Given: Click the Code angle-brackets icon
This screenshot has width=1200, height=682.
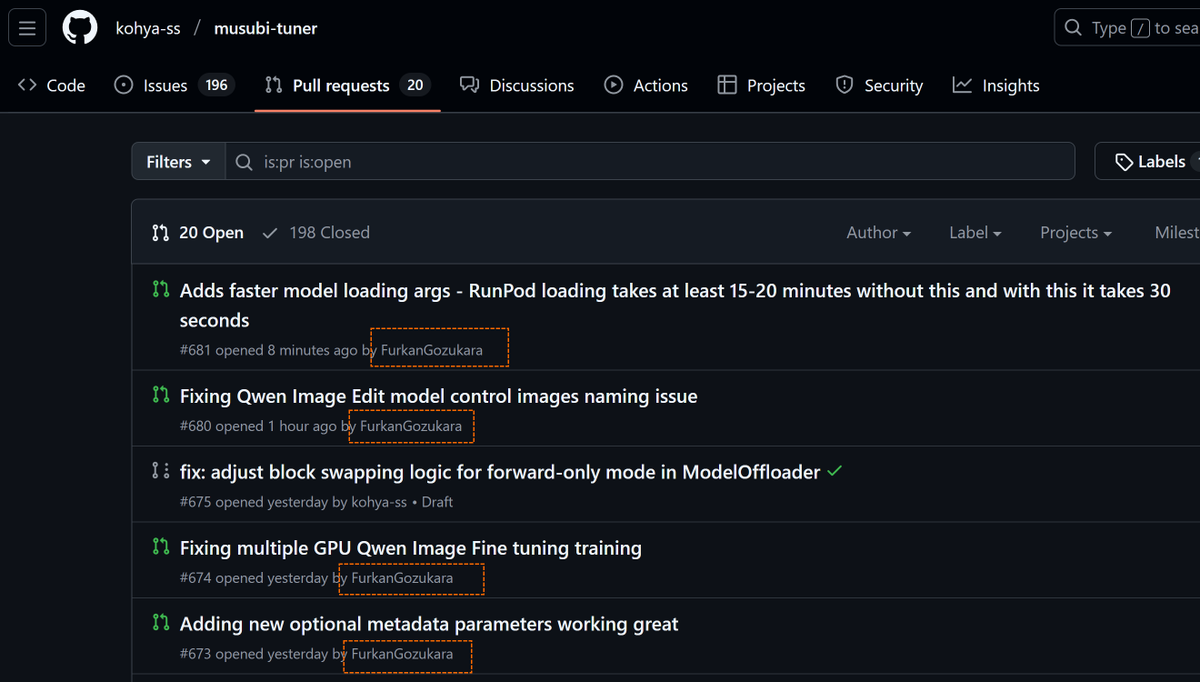Looking at the screenshot, I should coord(26,85).
